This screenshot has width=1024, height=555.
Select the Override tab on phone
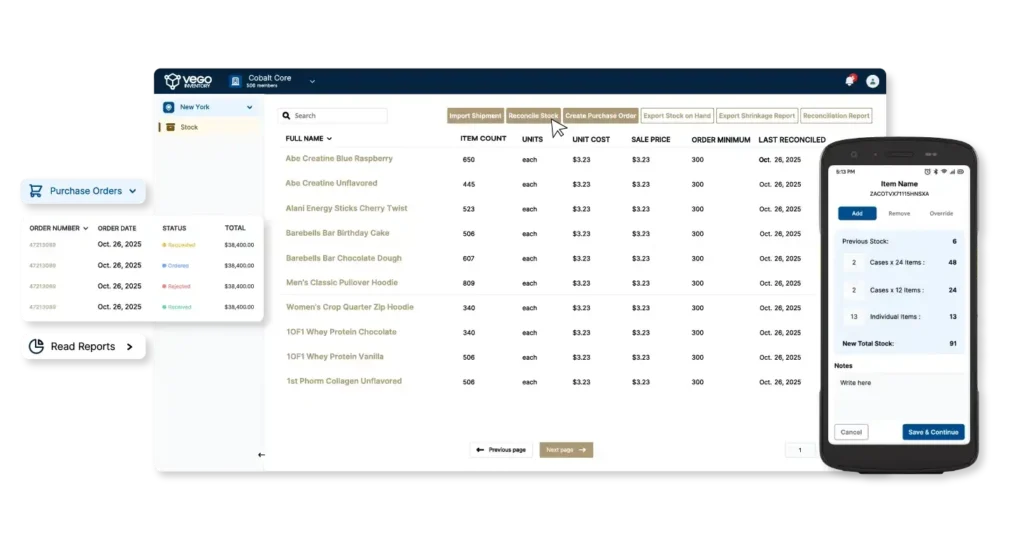tap(941, 214)
